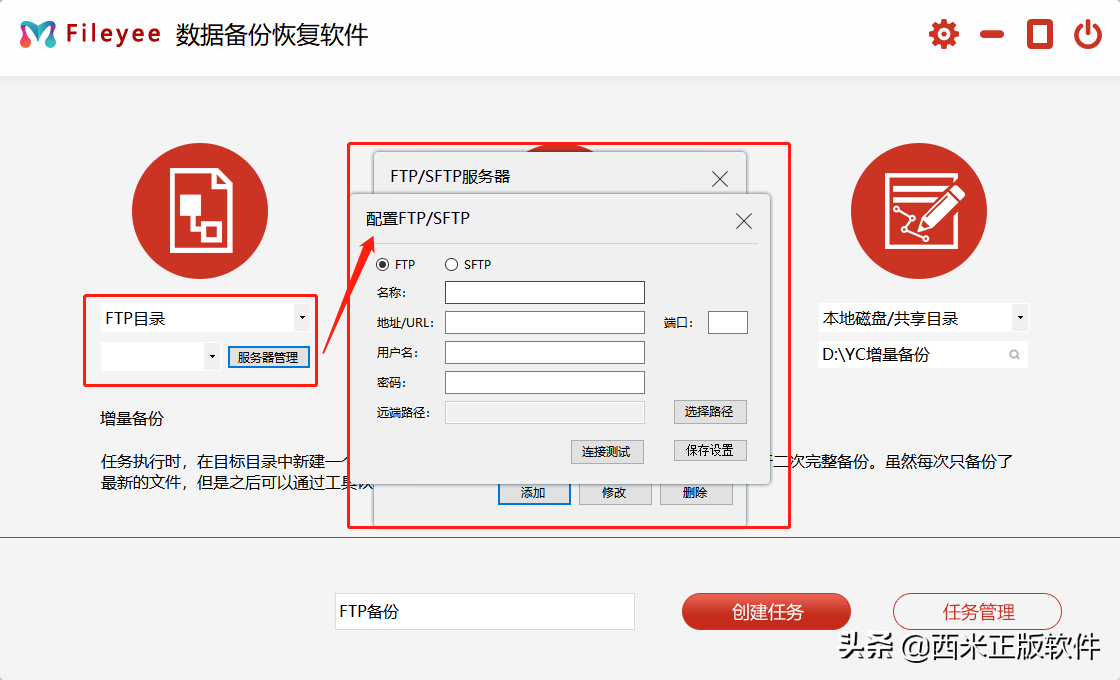Click the magnifier icon in D:\YC增量备份 field
1120x680 pixels.
[x=1014, y=354]
